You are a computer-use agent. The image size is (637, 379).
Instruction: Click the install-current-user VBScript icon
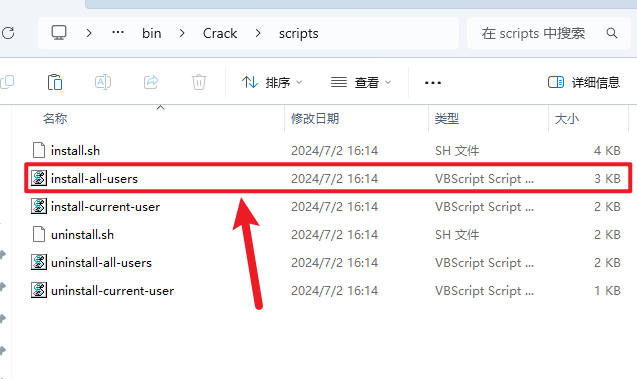tap(39, 206)
